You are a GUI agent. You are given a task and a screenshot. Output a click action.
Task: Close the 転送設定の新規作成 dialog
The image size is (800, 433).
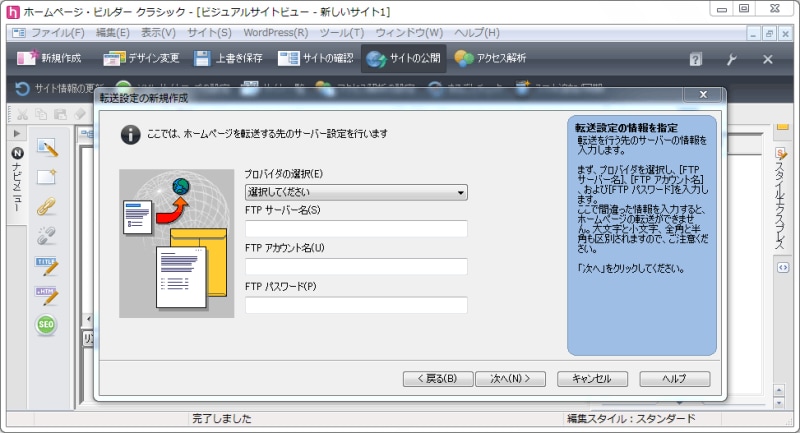[x=703, y=94]
